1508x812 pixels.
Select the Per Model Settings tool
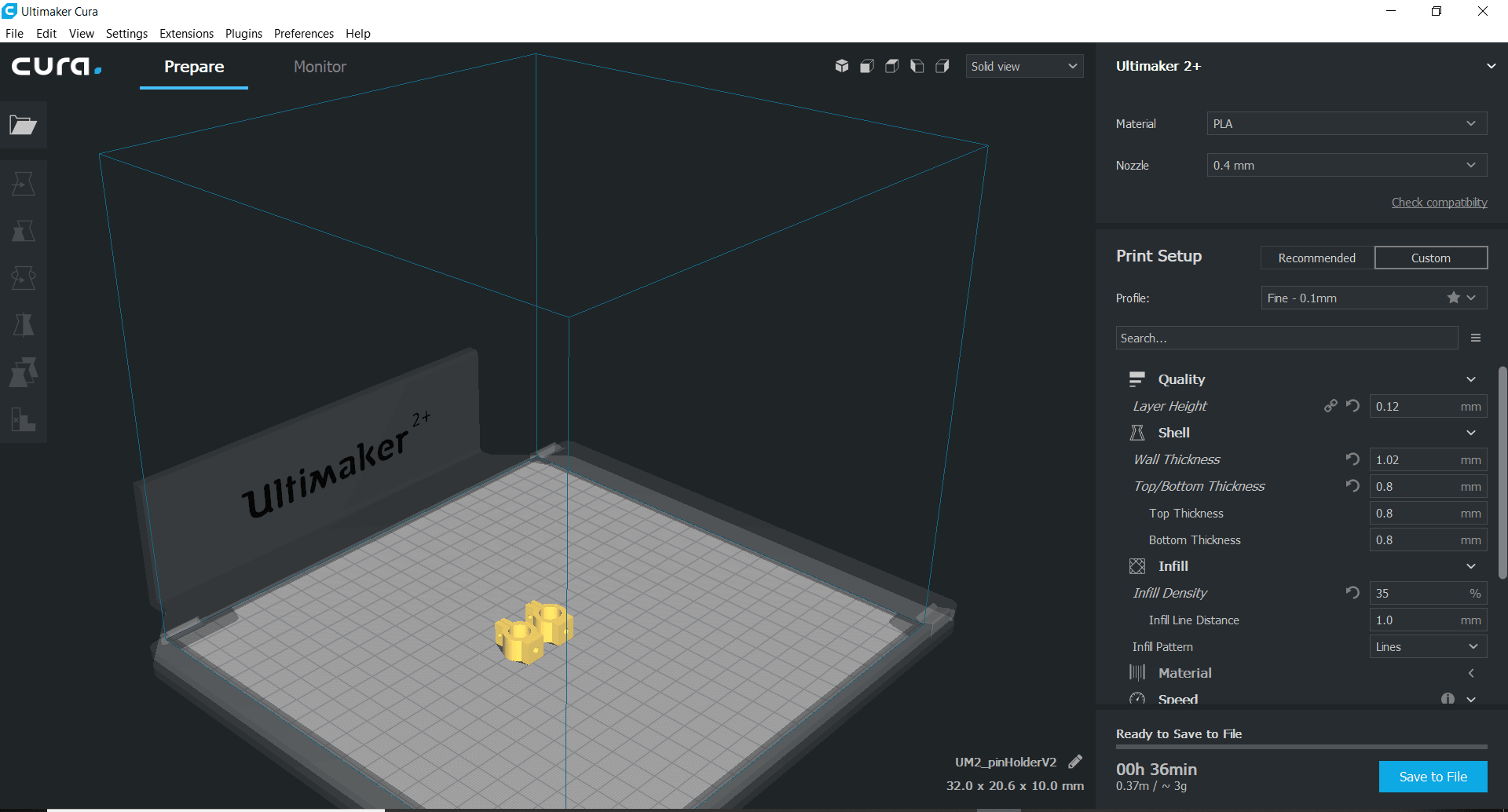point(23,372)
